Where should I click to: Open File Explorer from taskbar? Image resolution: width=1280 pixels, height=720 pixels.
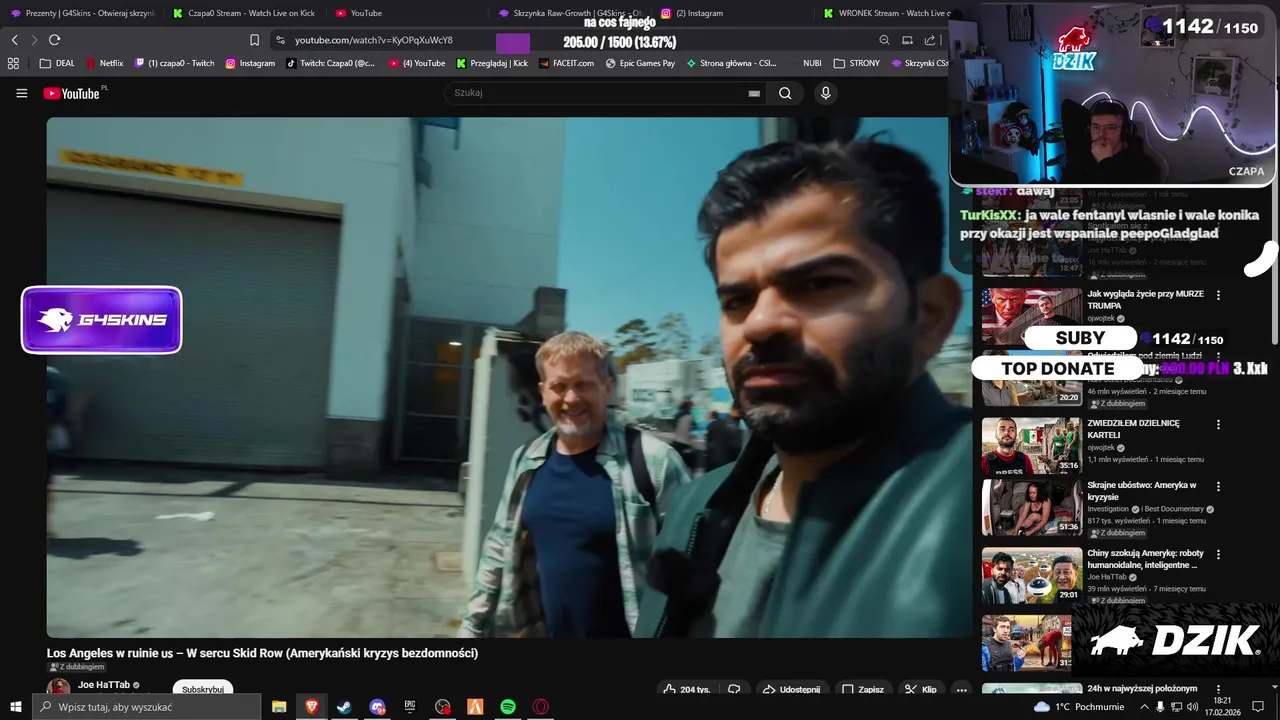[279, 707]
